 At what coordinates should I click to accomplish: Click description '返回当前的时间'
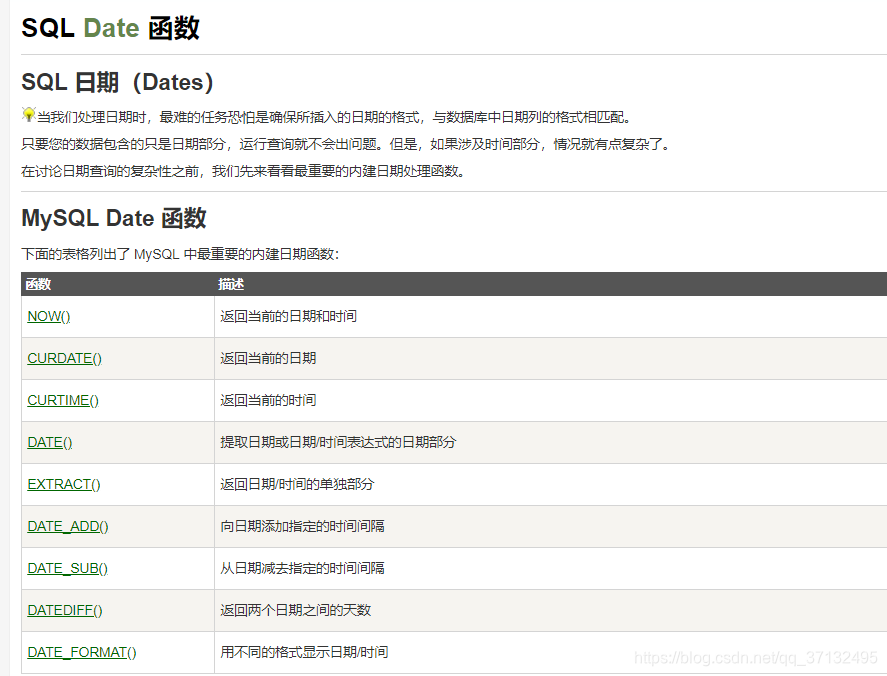coord(268,400)
